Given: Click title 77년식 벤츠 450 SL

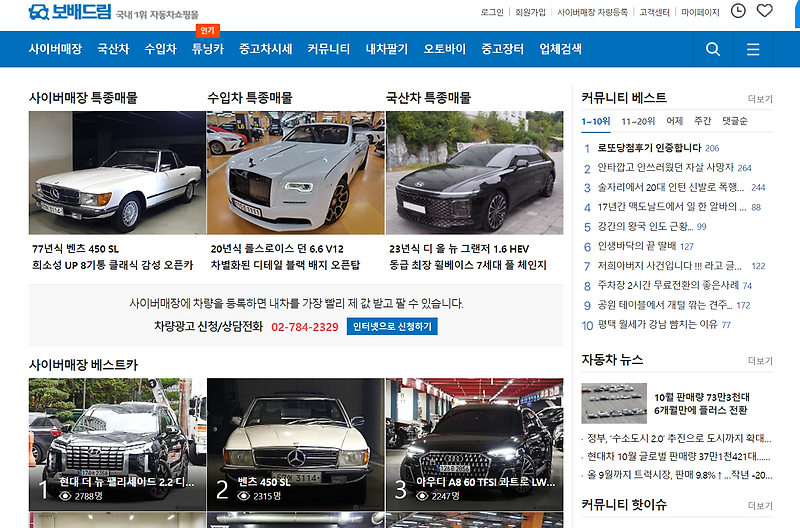Looking at the screenshot, I should (76, 249).
